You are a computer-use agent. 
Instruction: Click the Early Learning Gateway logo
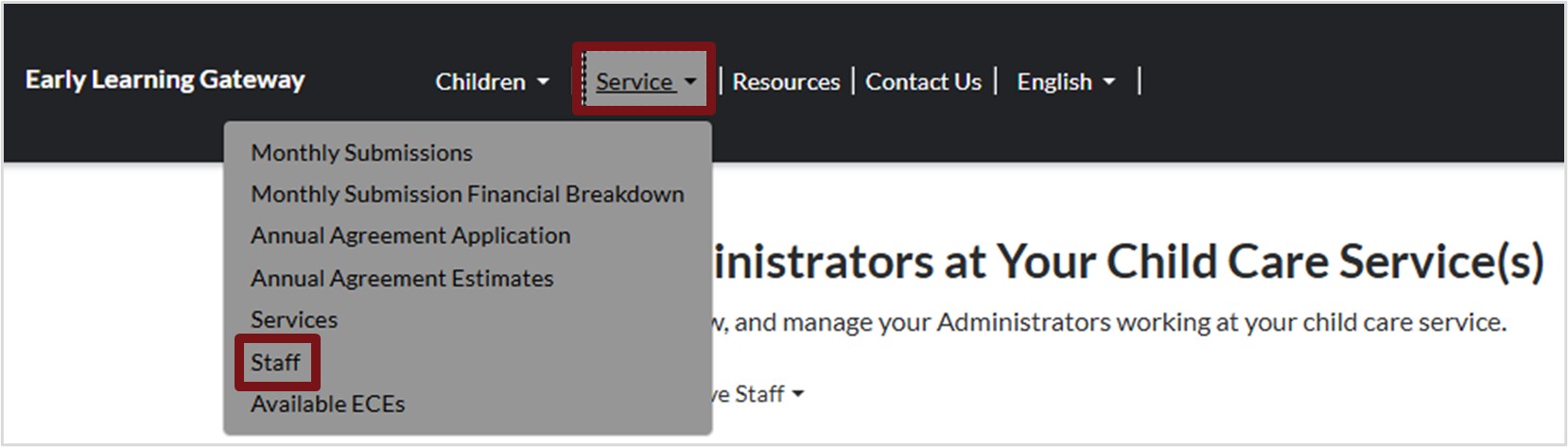tap(165, 80)
